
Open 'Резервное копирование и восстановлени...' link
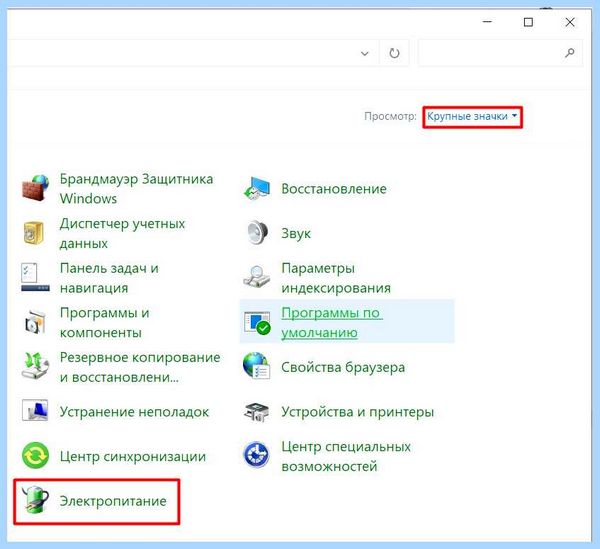[x=140, y=367]
